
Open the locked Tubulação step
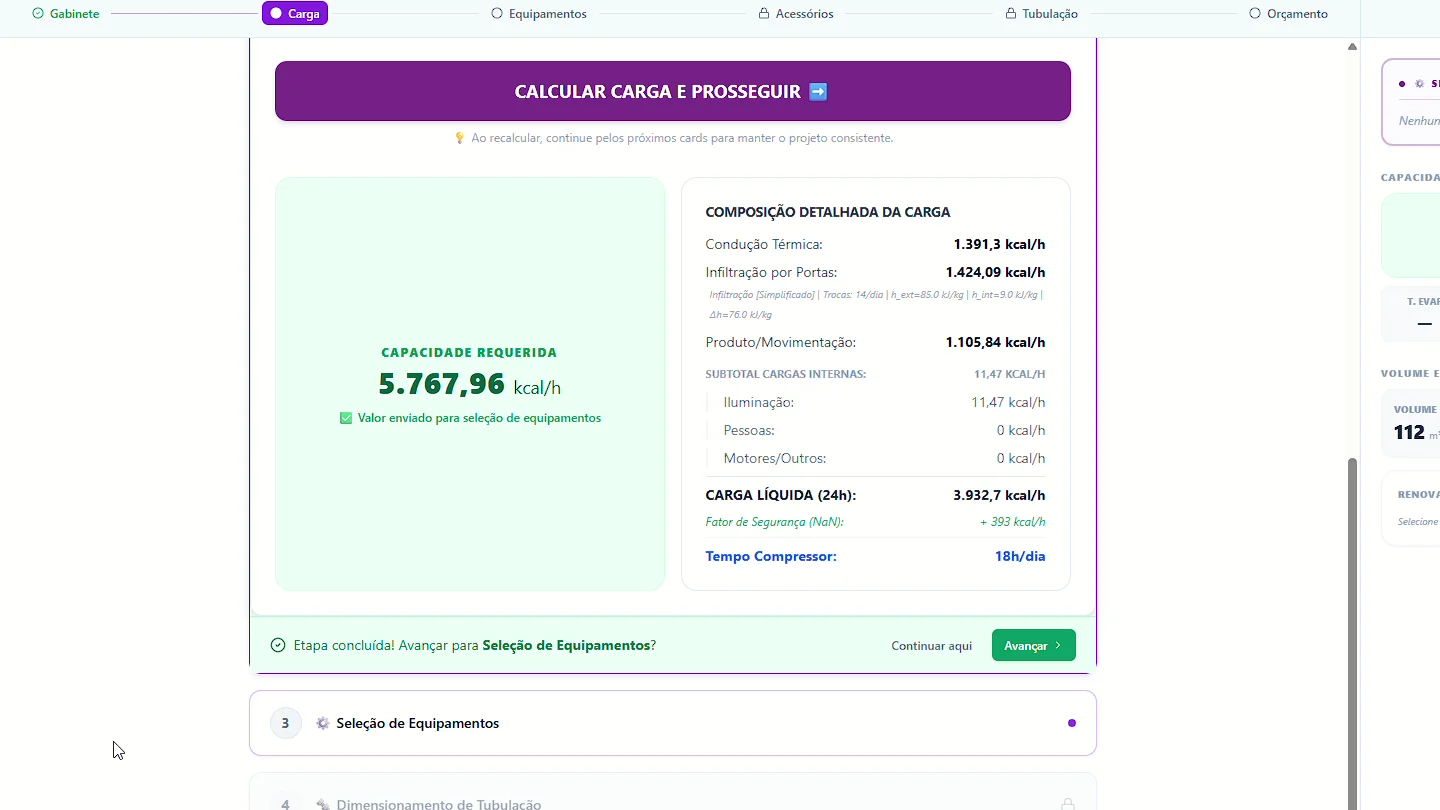coord(1042,14)
